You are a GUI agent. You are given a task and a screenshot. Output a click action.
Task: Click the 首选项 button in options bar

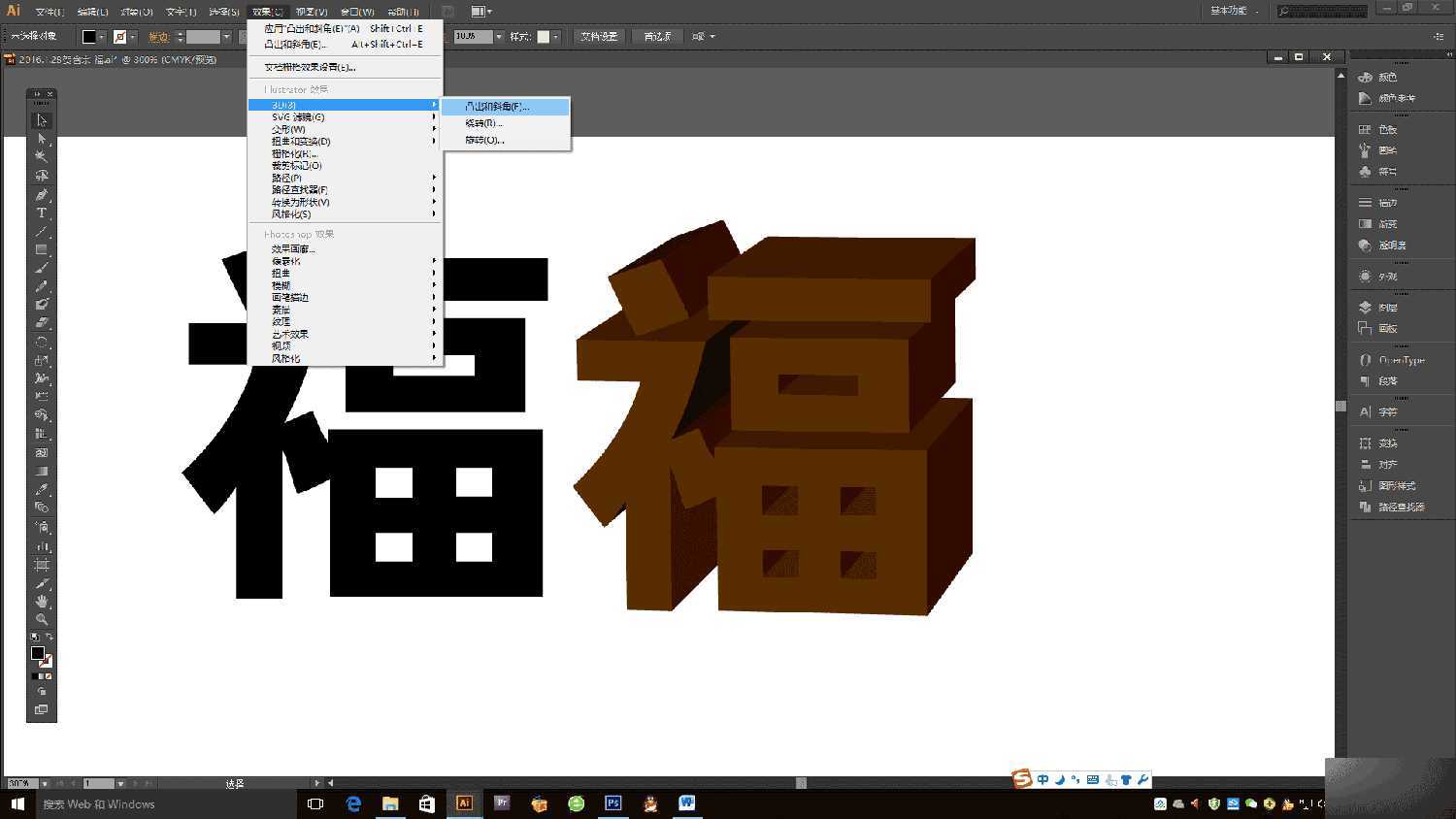click(659, 36)
